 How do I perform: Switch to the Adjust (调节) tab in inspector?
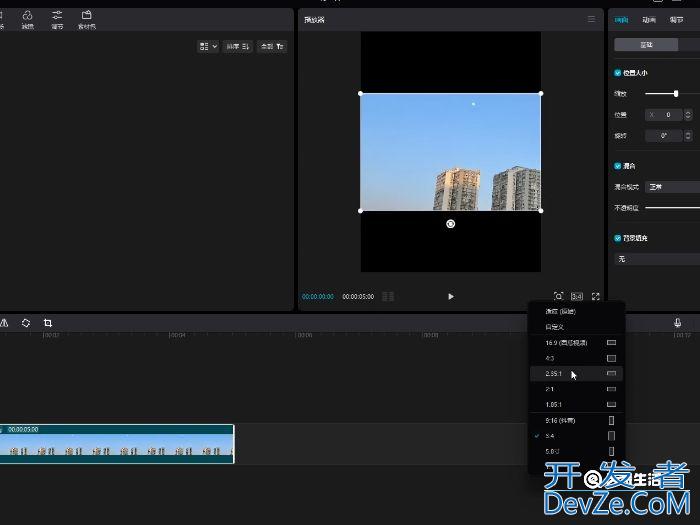click(x=676, y=20)
